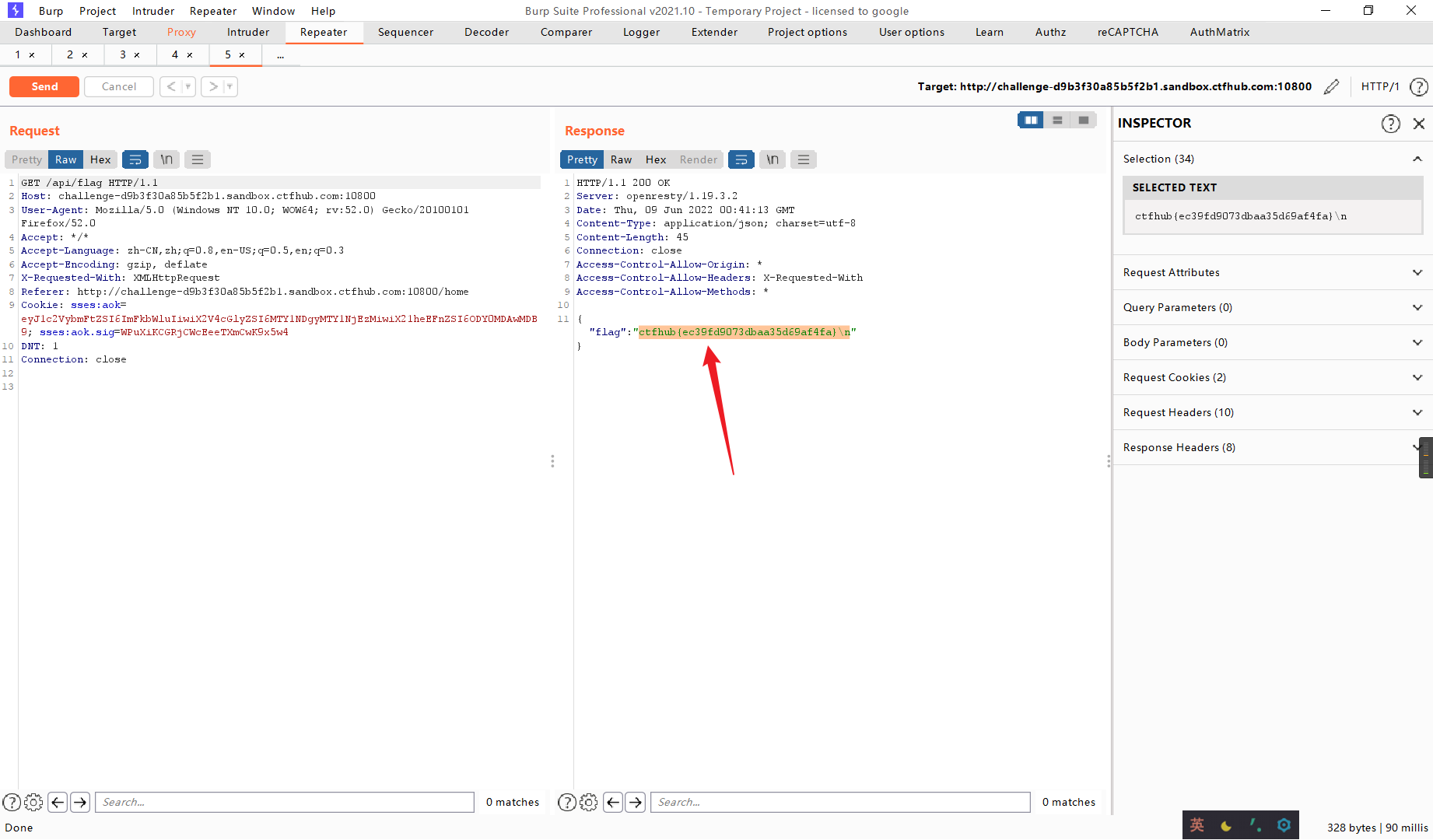This screenshot has width=1433, height=840.
Task: Toggle response non-printable characters \n button
Action: click(x=773, y=159)
